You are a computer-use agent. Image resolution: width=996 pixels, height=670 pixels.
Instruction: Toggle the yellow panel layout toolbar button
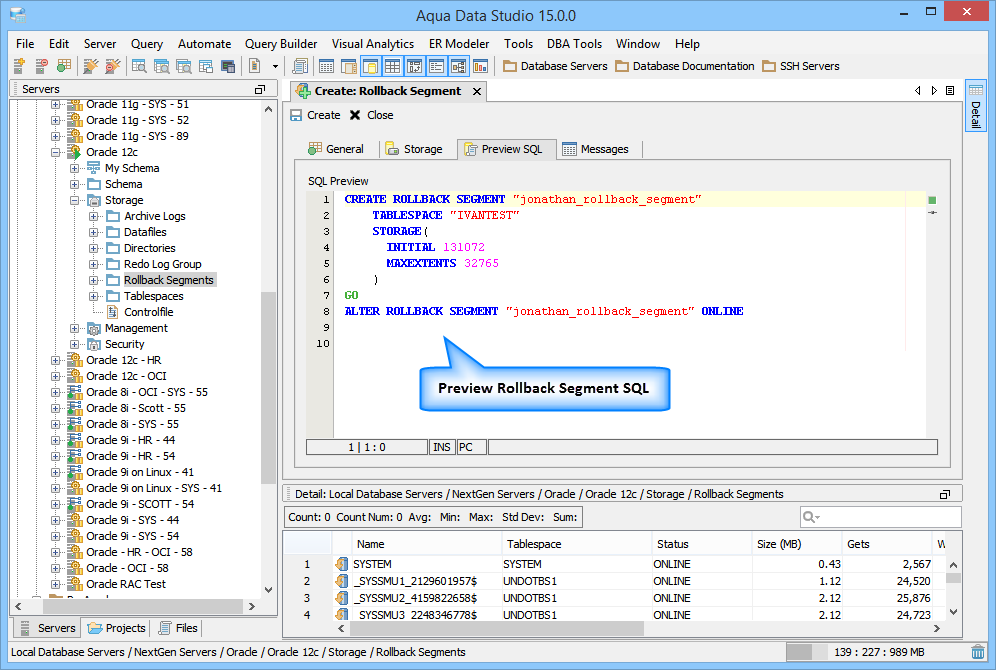tap(369, 66)
